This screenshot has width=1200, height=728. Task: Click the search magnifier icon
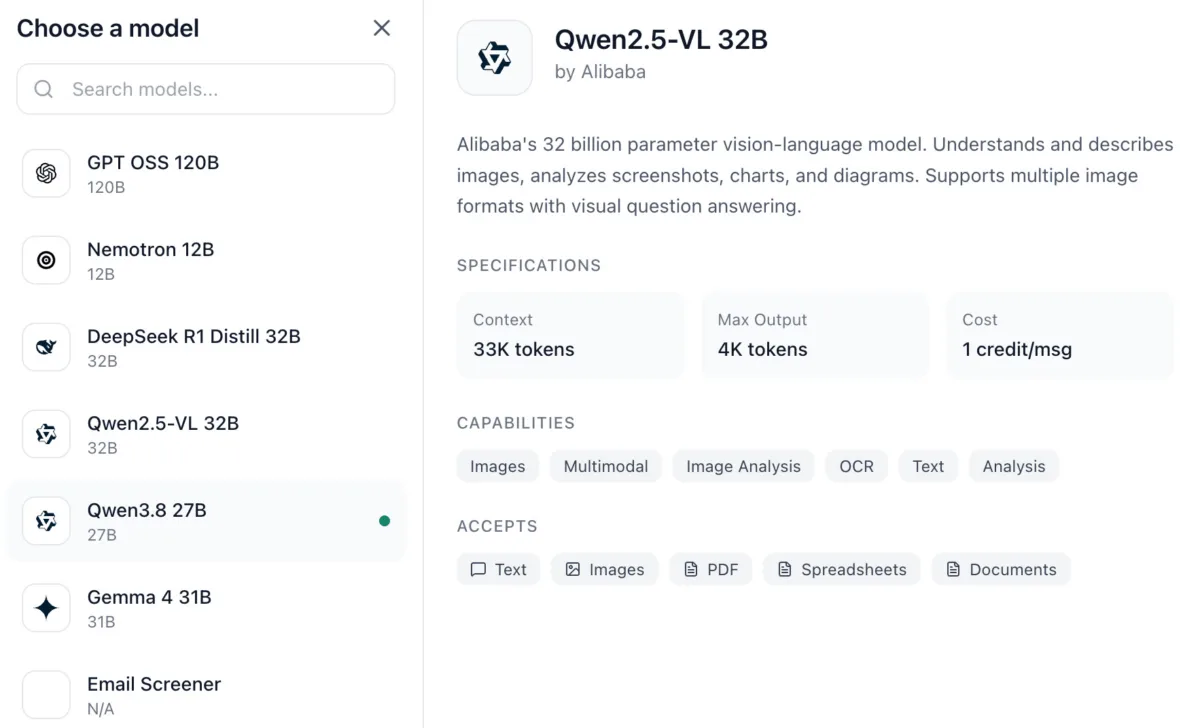[44, 89]
